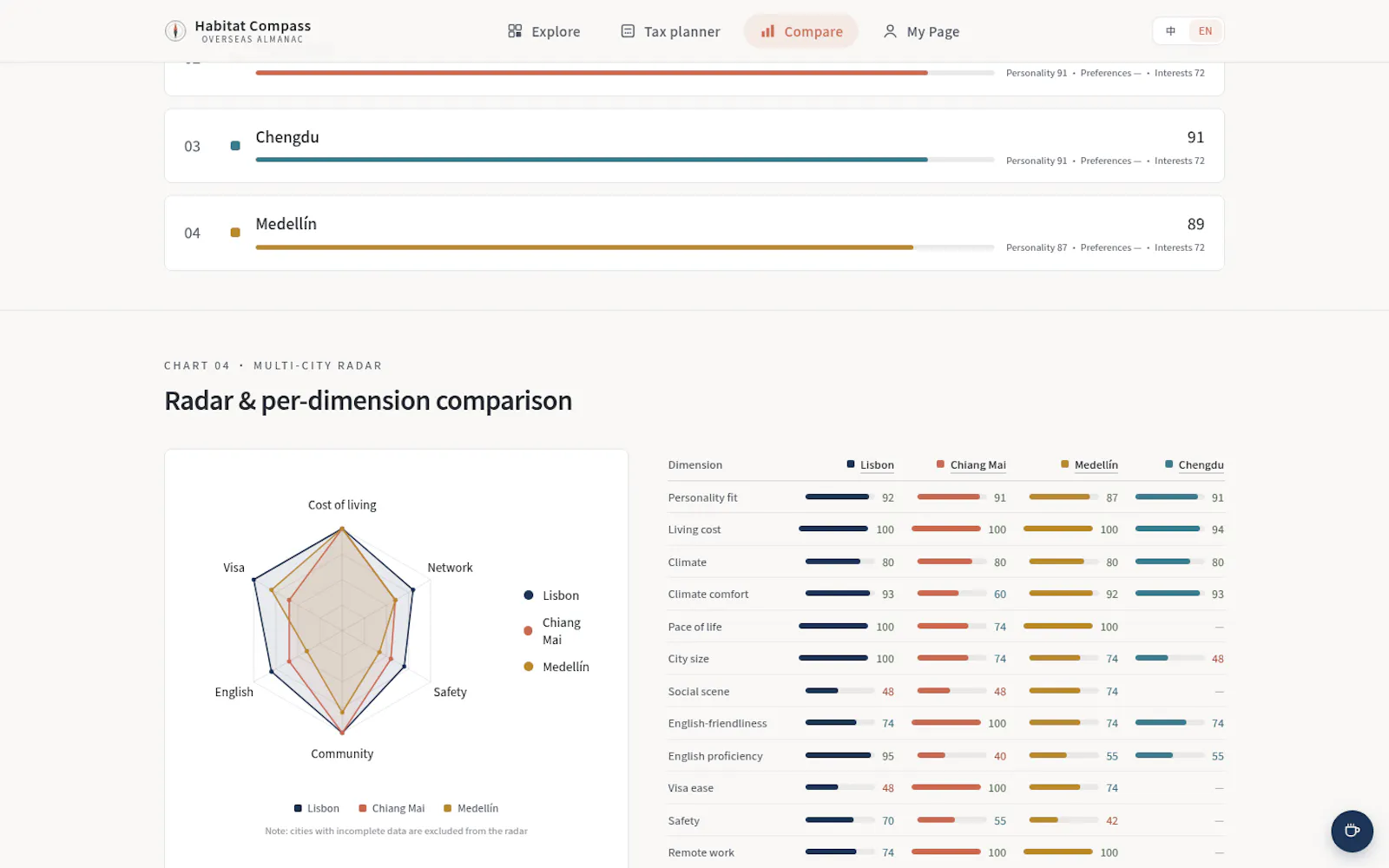Click the Compare bar chart icon
The width and height of the screenshot is (1389, 868).
click(767, 31)
